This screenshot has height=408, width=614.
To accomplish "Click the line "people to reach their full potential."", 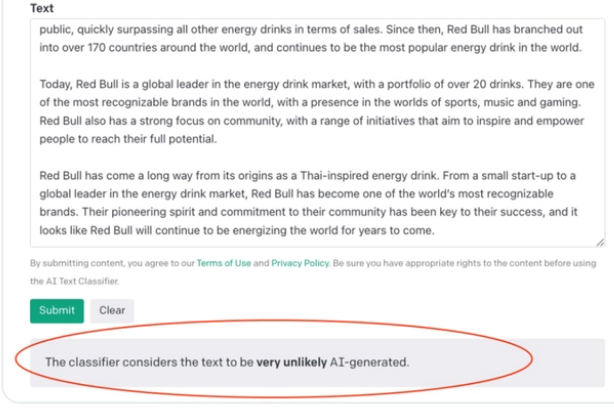I will coord(128,139).
